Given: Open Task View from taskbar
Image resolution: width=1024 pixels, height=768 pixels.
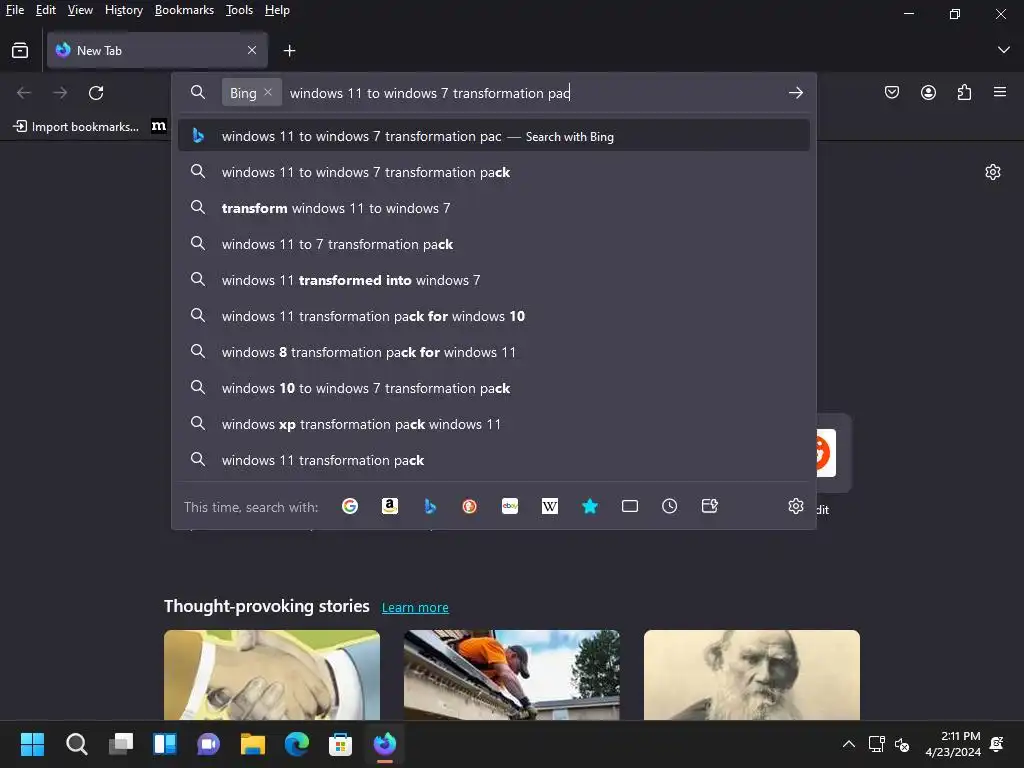Looking at the screenshot, I should pyautogui.click(x=121, y=744).
